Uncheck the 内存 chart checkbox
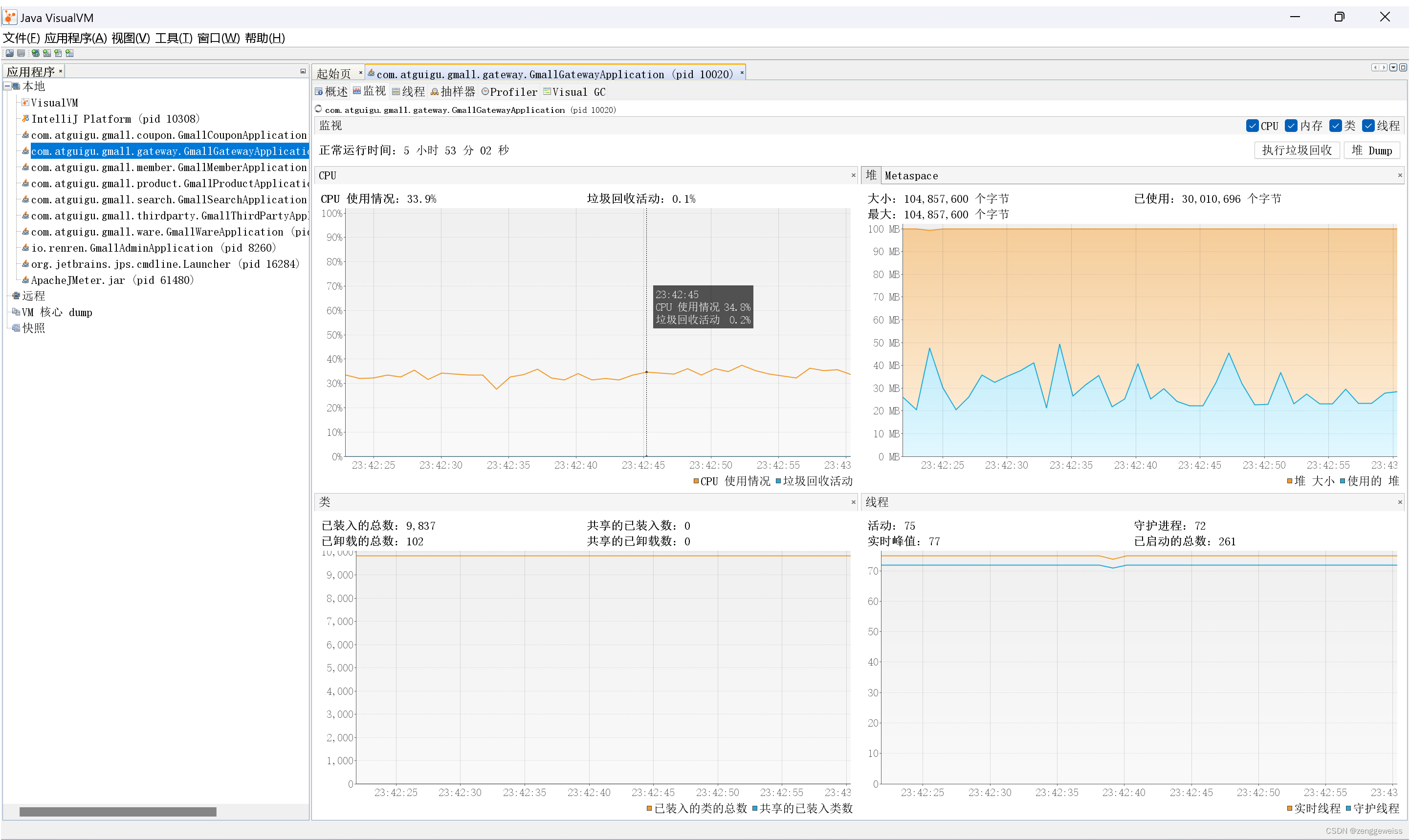This screenshot has height=840, width=1410. pos(1291,126)
